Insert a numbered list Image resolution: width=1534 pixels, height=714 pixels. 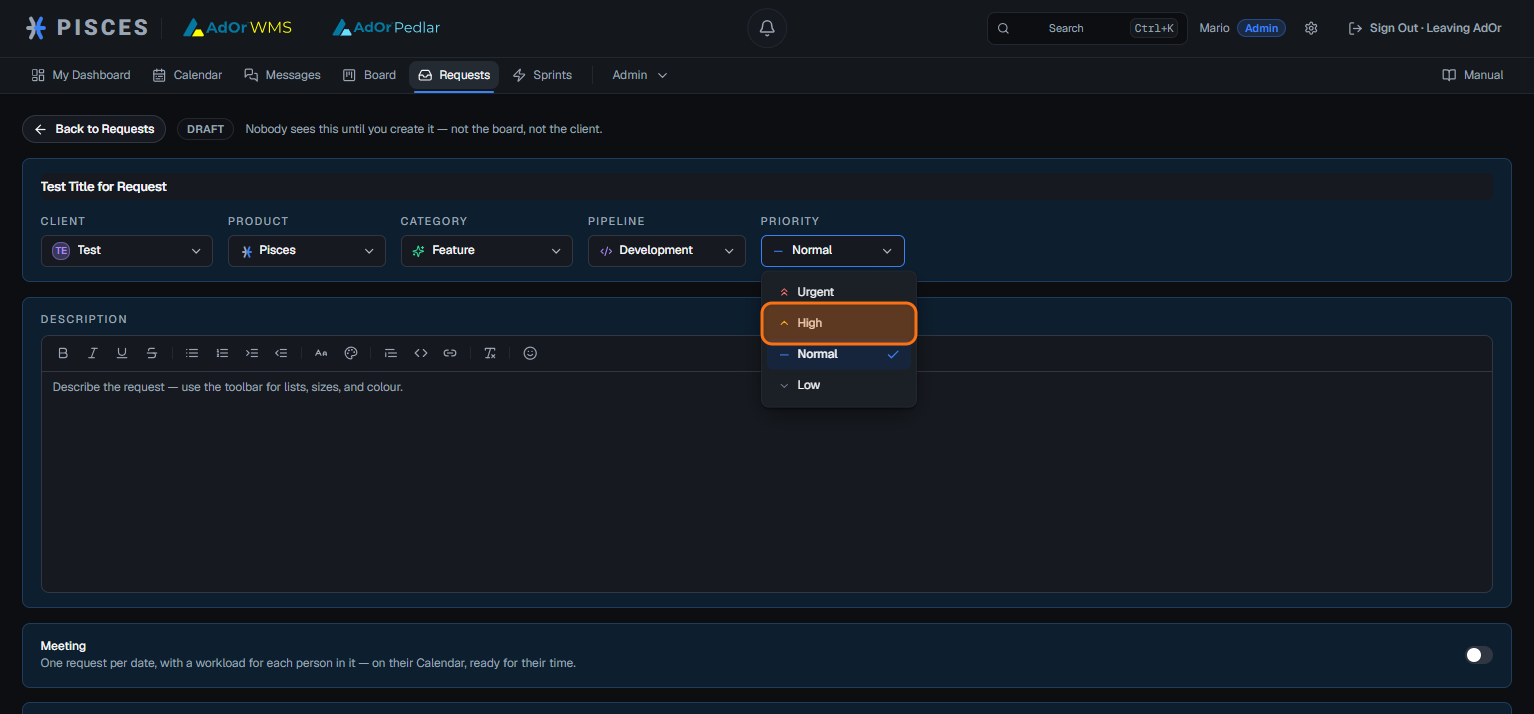tap(222, 353)
